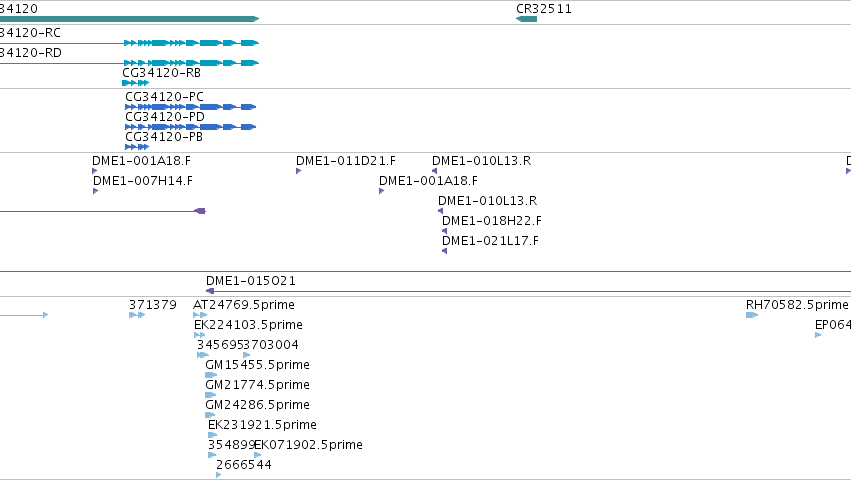The image size is (851, 480).
Task: Click the DME1-021L17.F label
Action: tap(491, 241)
